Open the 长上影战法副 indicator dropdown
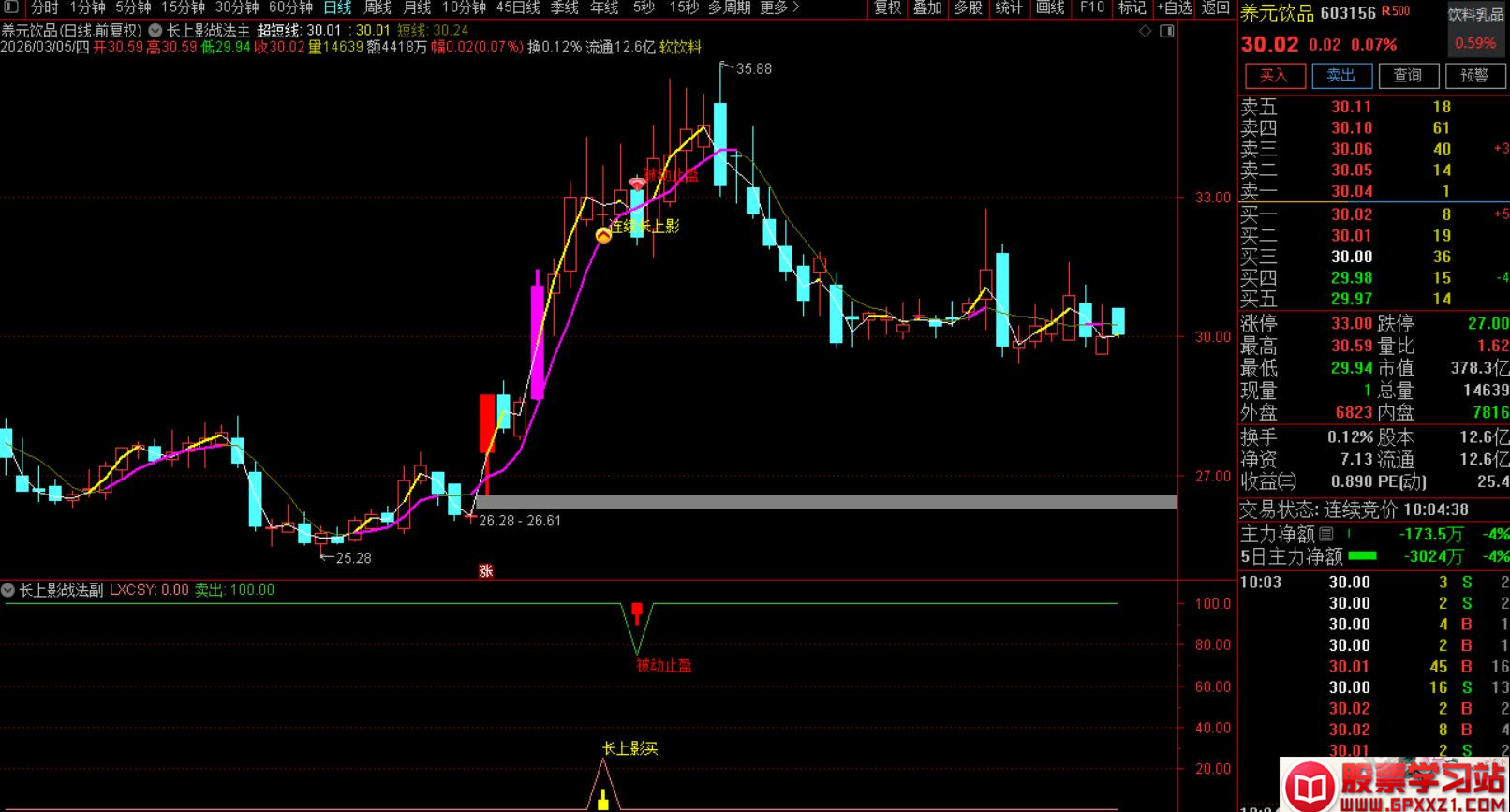The width and height of the screenshot is (1510, 812). (8, 590)
